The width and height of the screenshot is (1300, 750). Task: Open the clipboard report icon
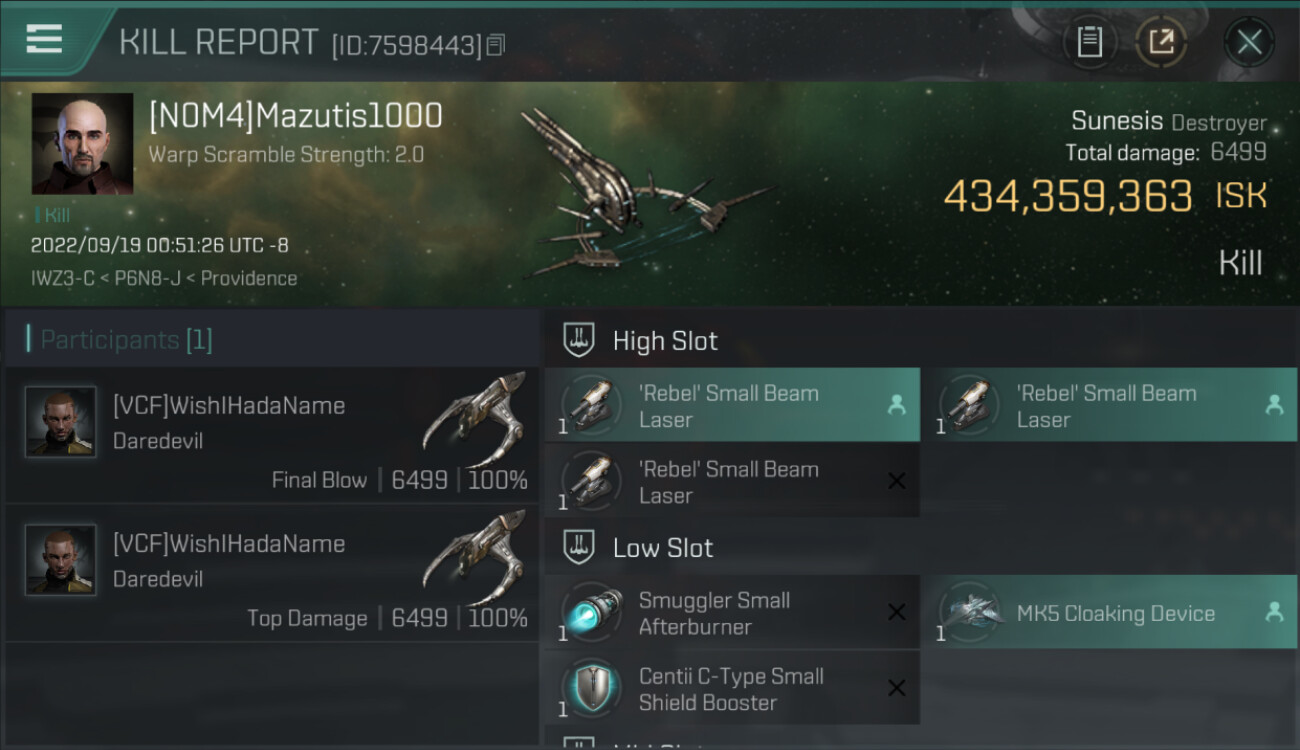(x=1089, y=42)
